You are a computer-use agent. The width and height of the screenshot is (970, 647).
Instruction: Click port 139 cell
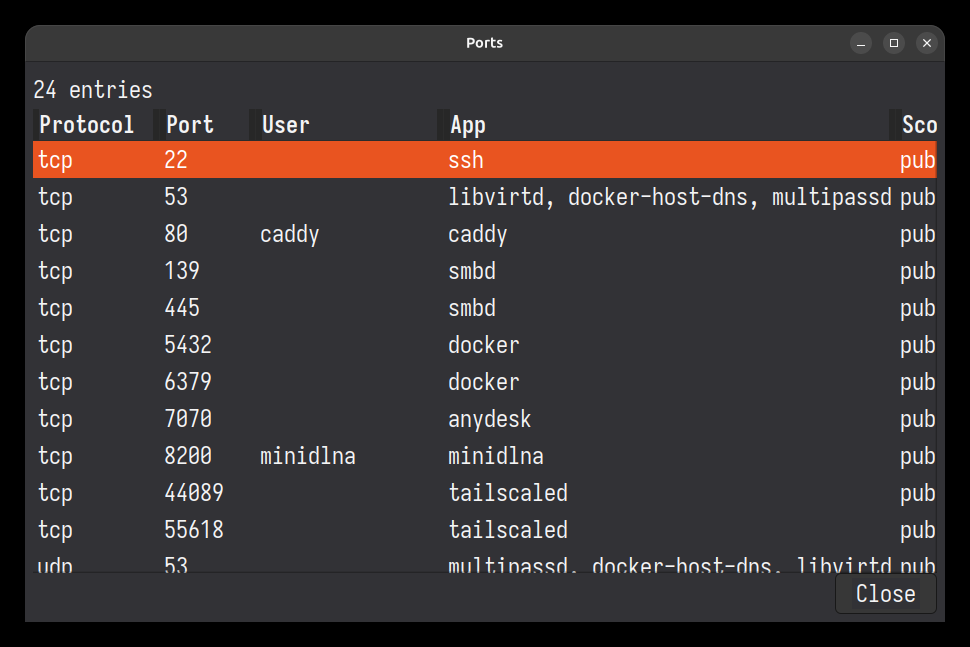(182, 271)
